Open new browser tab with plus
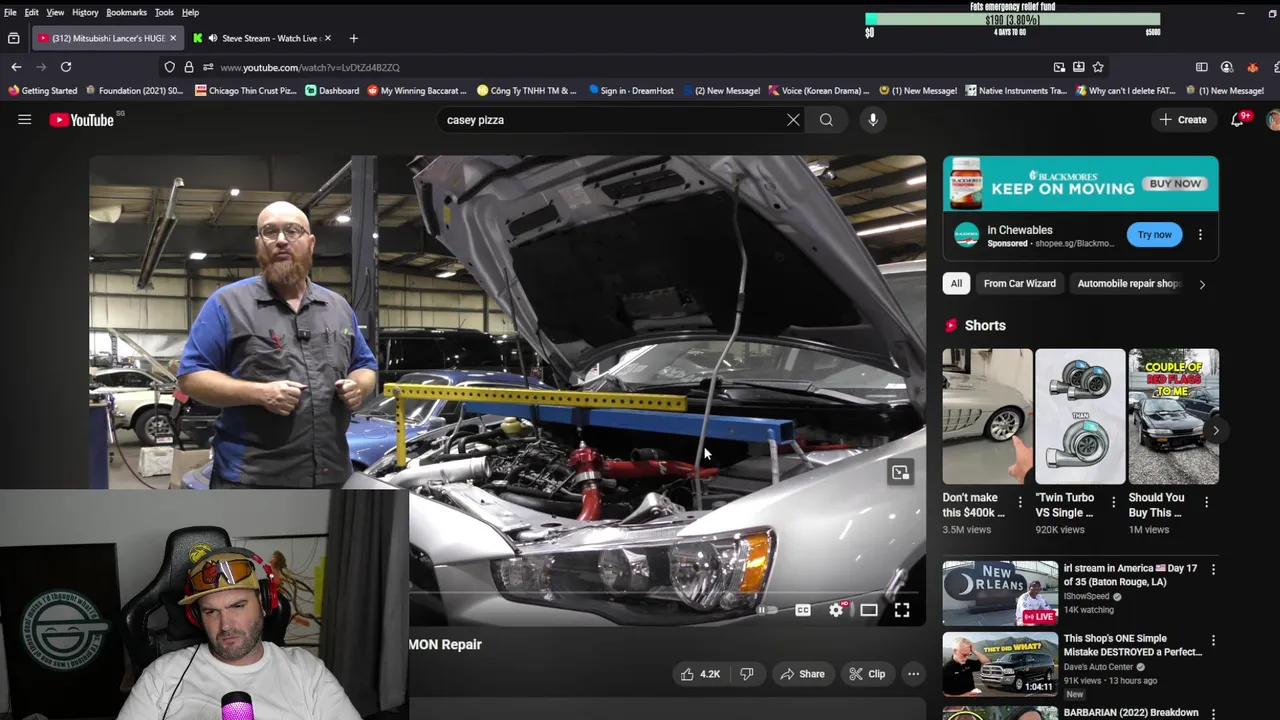The height and width of the screenshot is (720, 1280). (353, 38)
